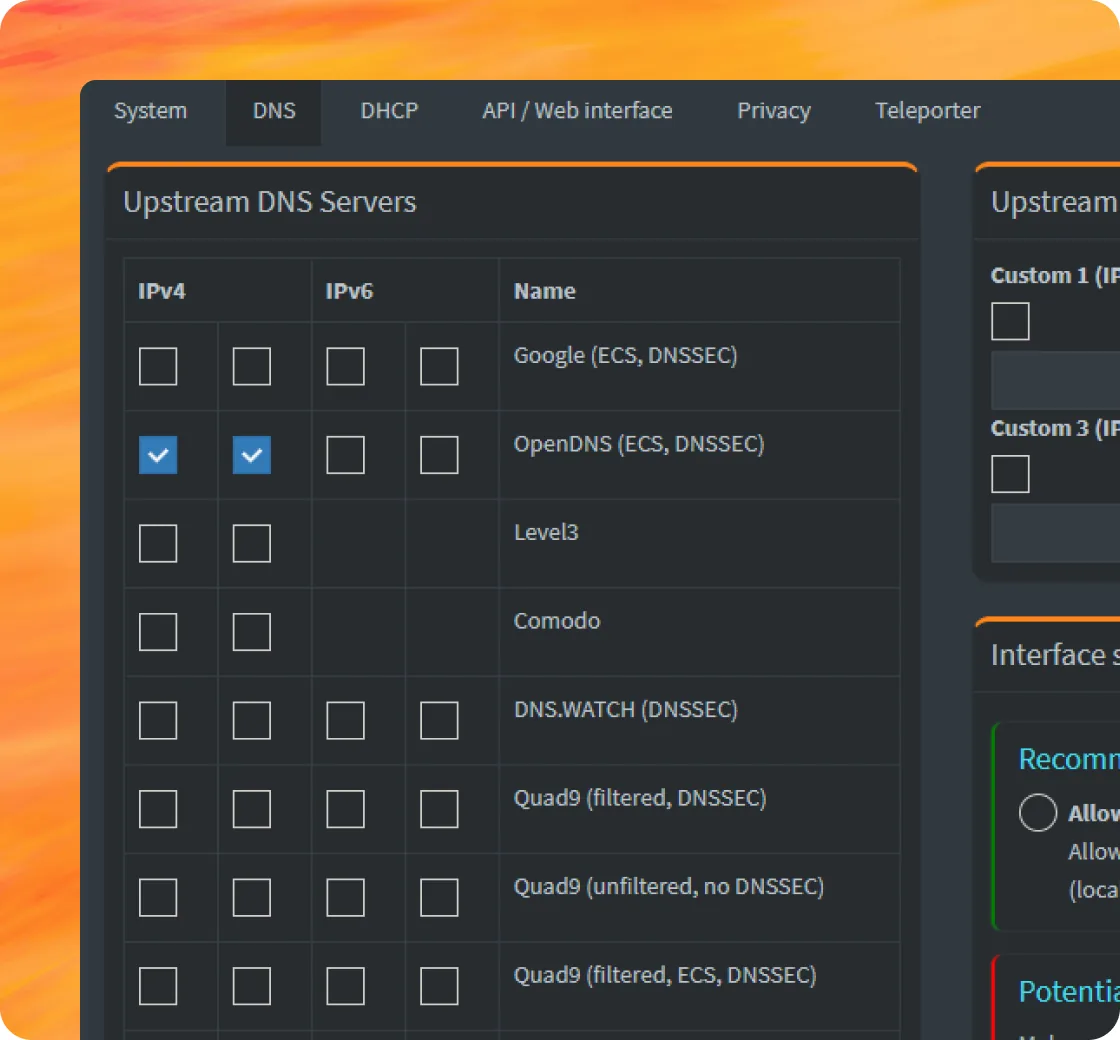Tick DNS.WATCH first IPv6 checkbox

345,721
